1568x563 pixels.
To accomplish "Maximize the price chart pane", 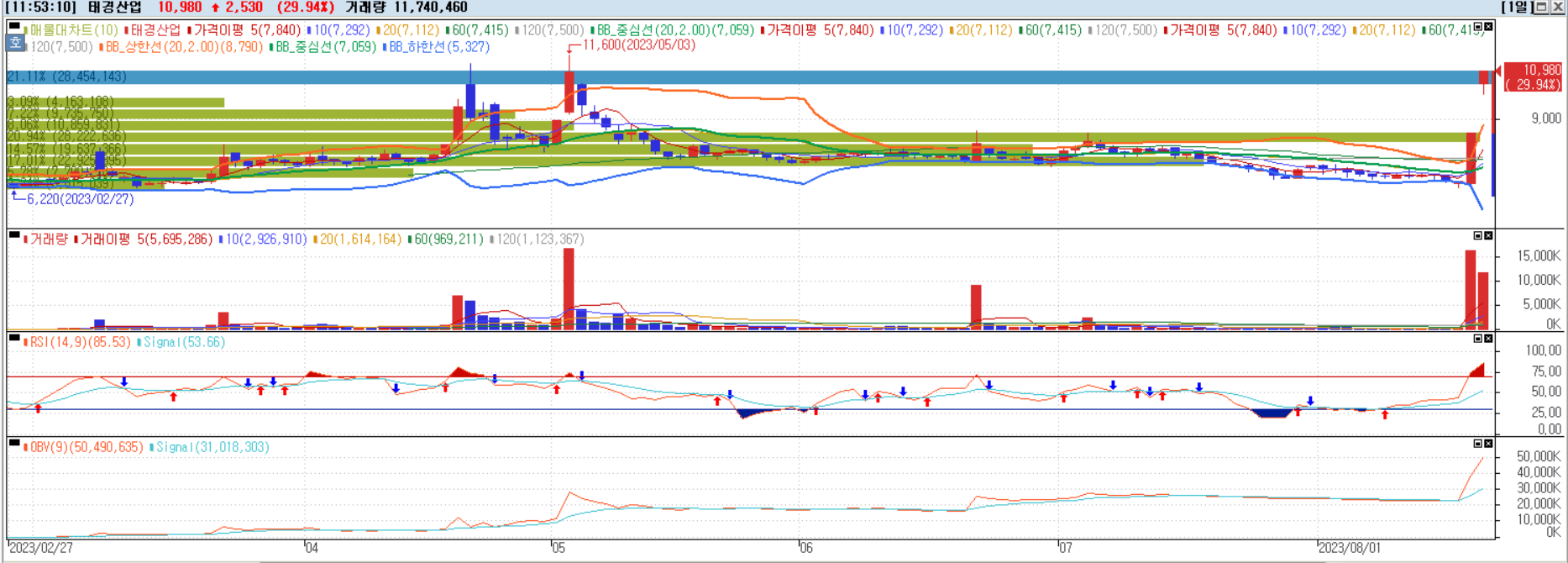I will click(1478, 28).
